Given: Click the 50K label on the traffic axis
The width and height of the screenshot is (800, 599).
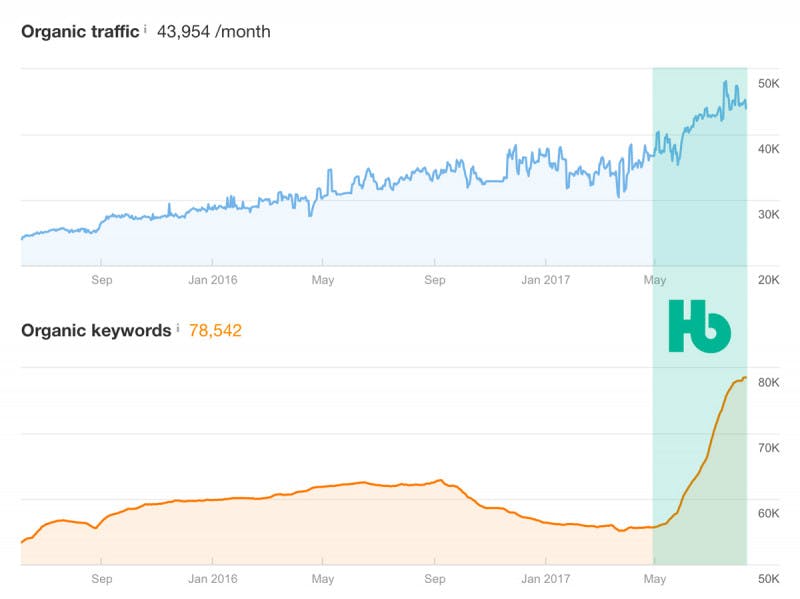Looking at the screenshot, I should [x=768, y=84].
